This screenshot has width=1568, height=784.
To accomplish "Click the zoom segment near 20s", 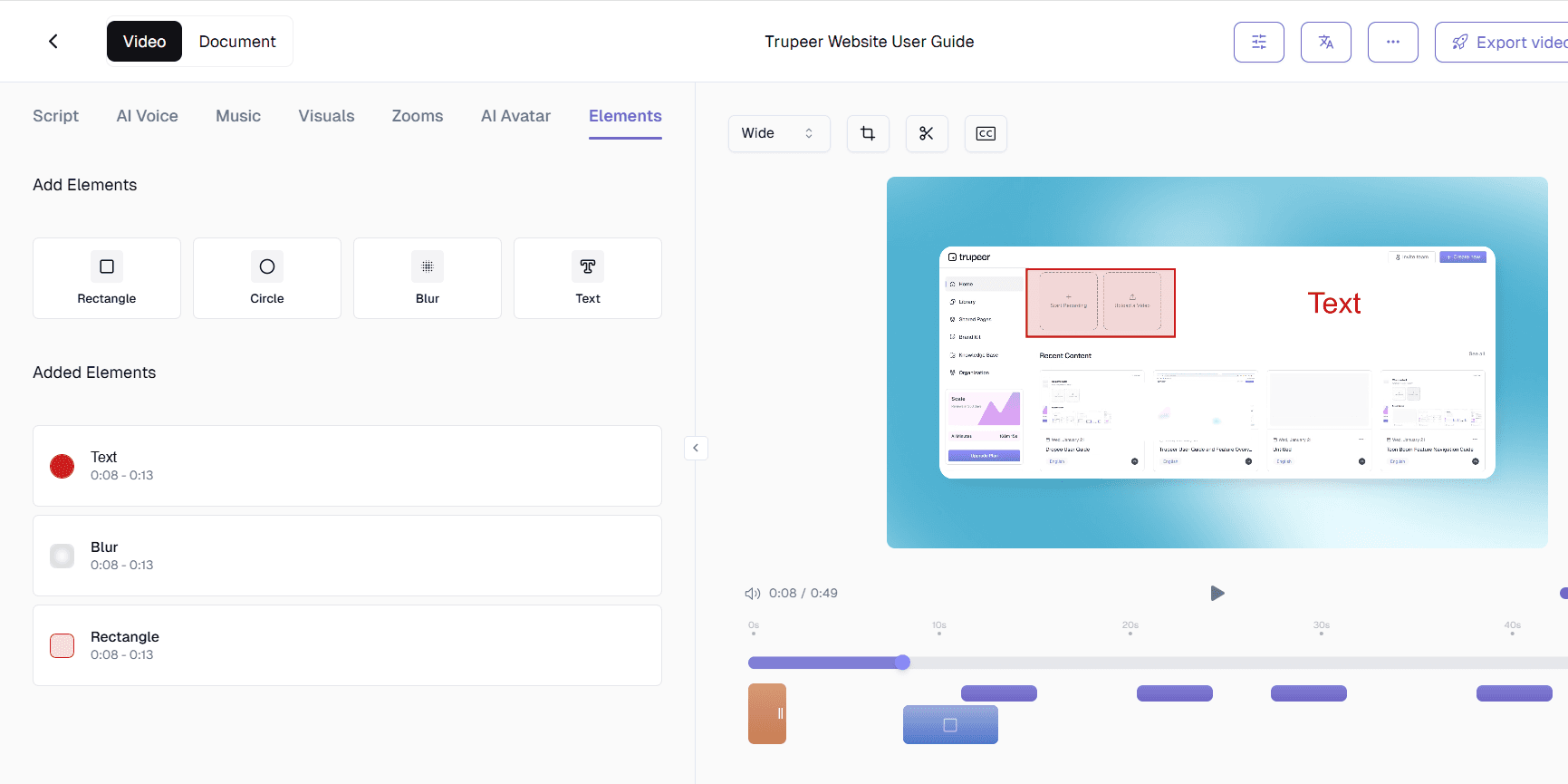I will [1175, 693].
